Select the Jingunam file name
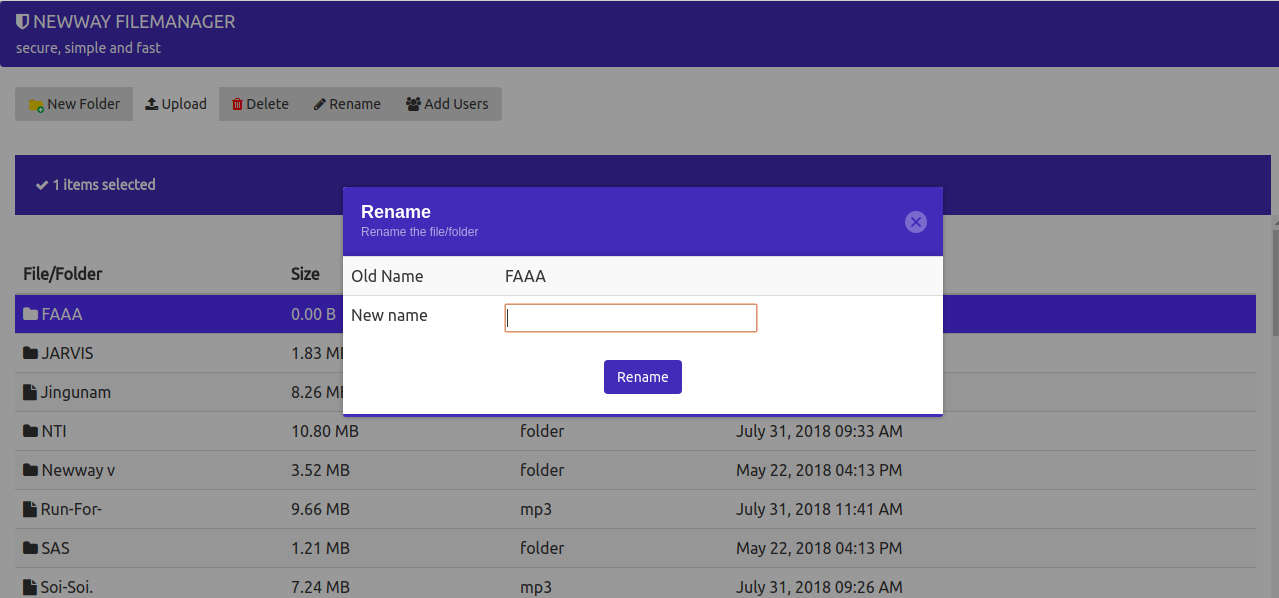This screenshot has width=1279, height=598. pos(76,393)
